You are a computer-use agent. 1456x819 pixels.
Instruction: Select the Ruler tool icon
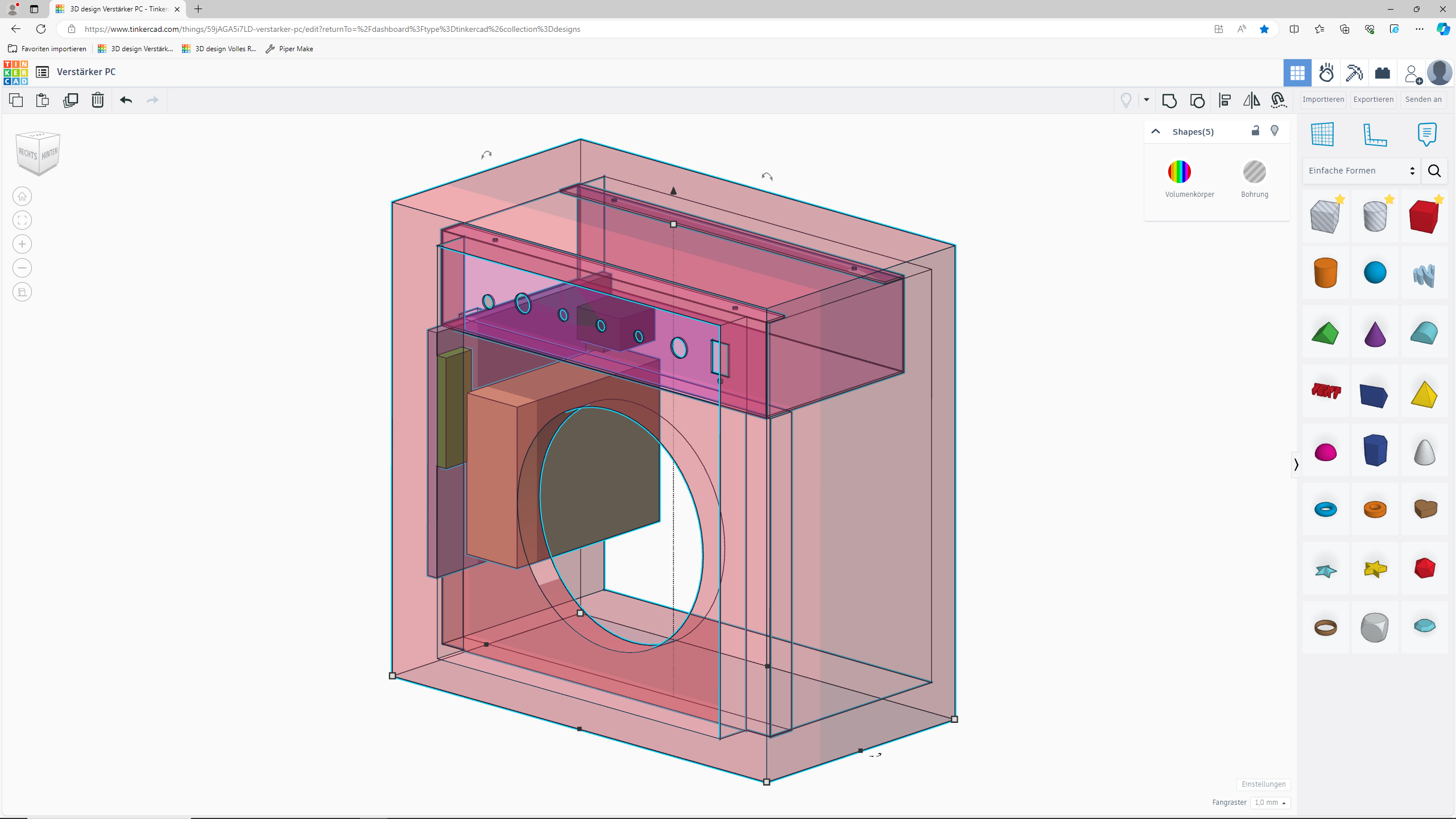1375,135
